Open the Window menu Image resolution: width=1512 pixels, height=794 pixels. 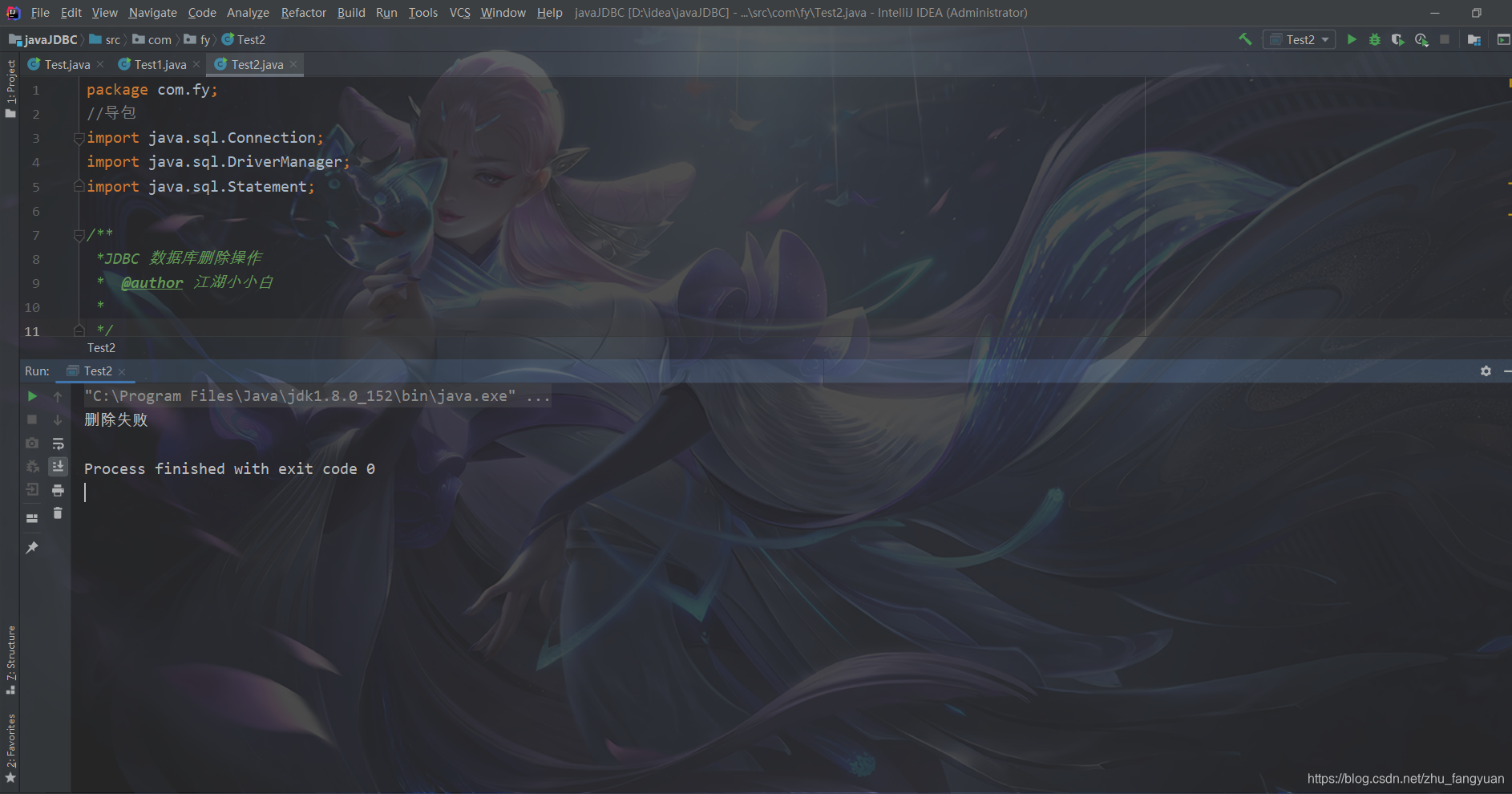(x=503, y=13)
